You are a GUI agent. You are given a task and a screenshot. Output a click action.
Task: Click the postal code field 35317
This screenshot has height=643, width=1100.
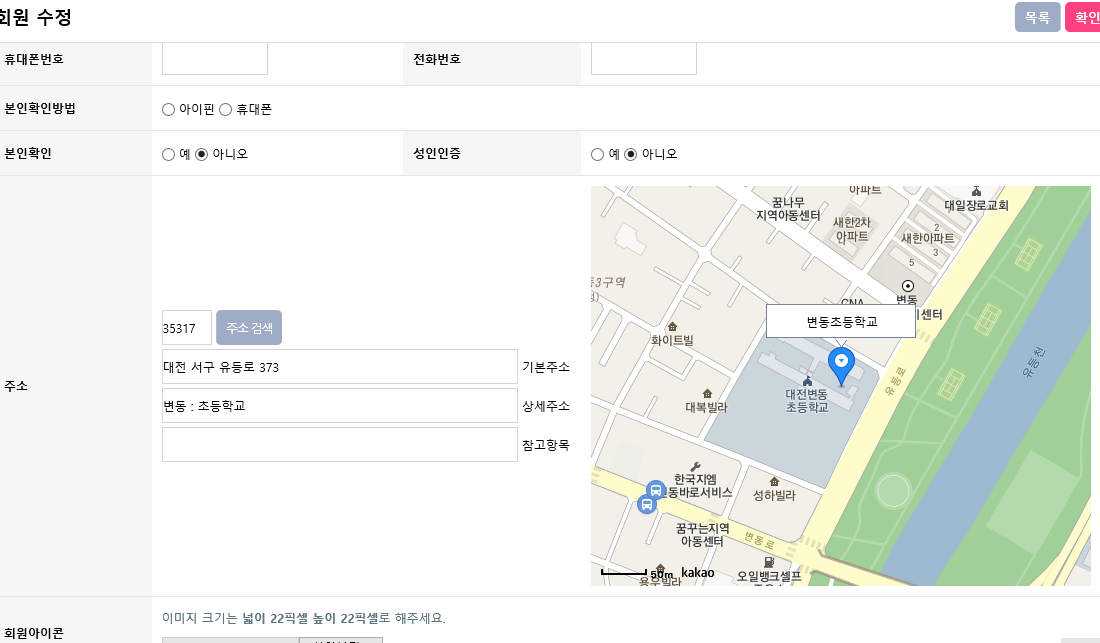click(187, 327)
